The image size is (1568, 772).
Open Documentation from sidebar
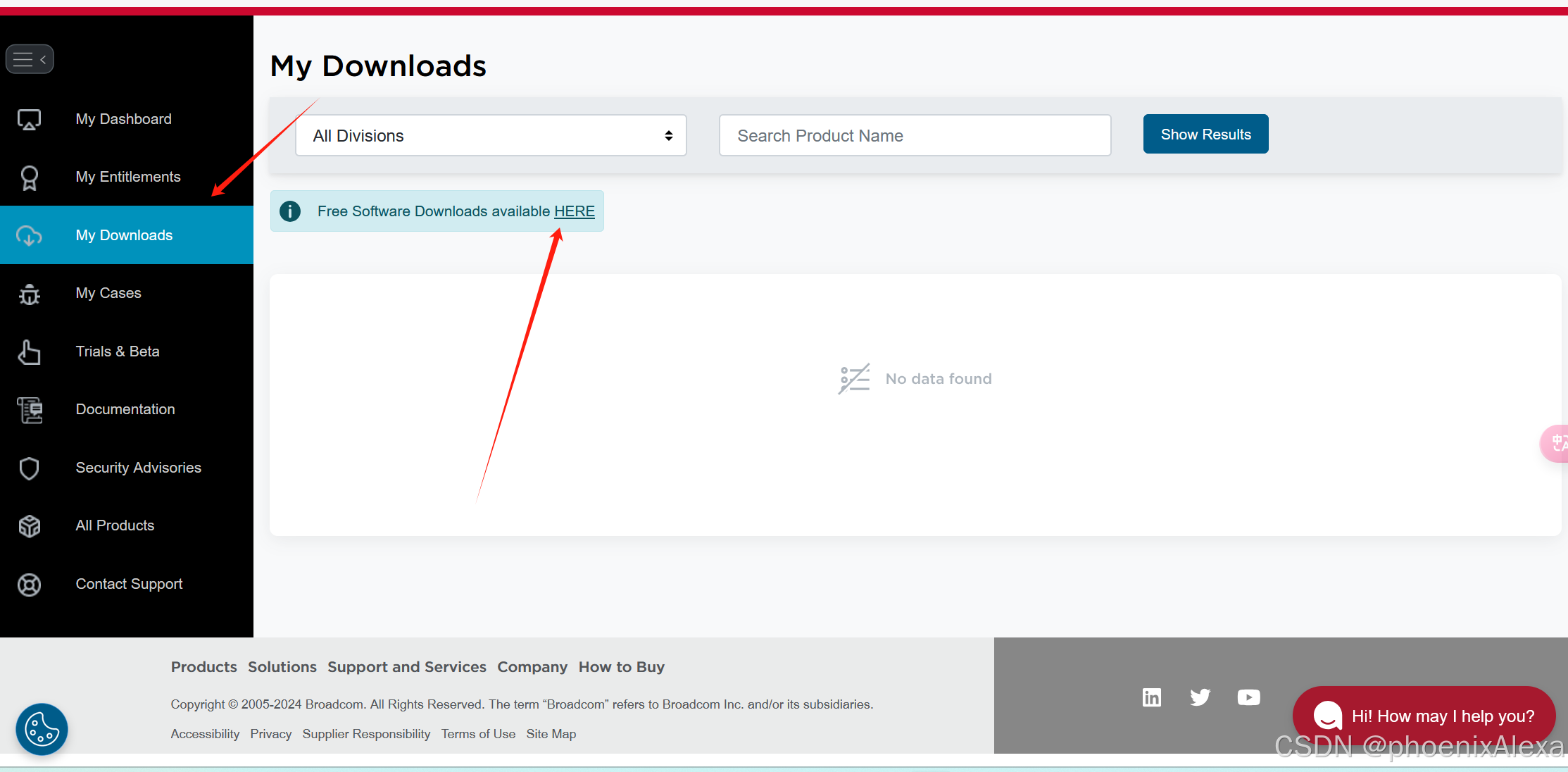pyautogui.click(x=127, y=409)
